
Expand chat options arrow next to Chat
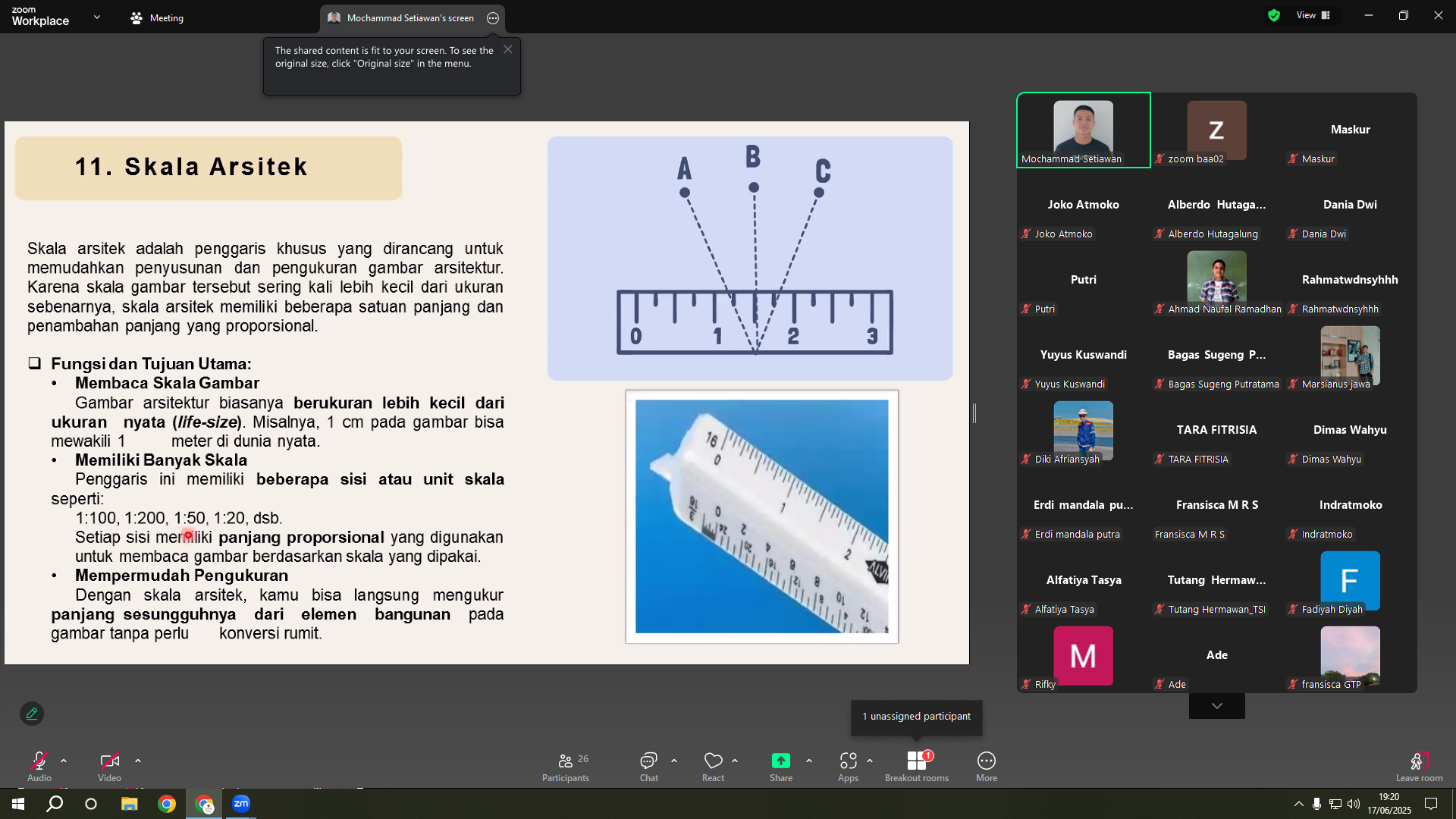point(674,761)
